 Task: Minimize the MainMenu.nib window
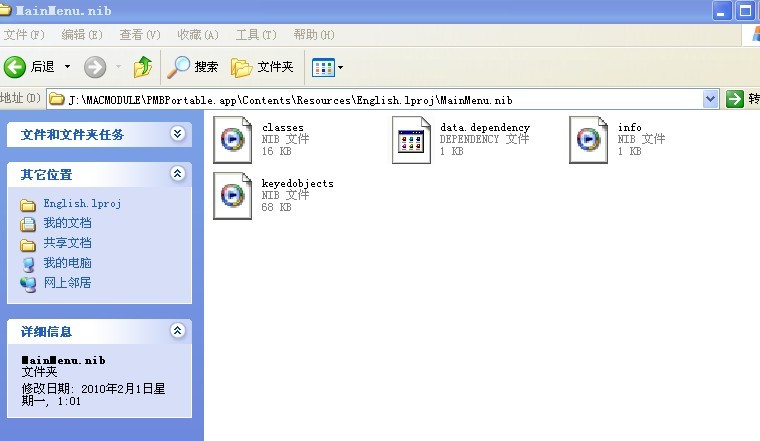pos(721,11)
